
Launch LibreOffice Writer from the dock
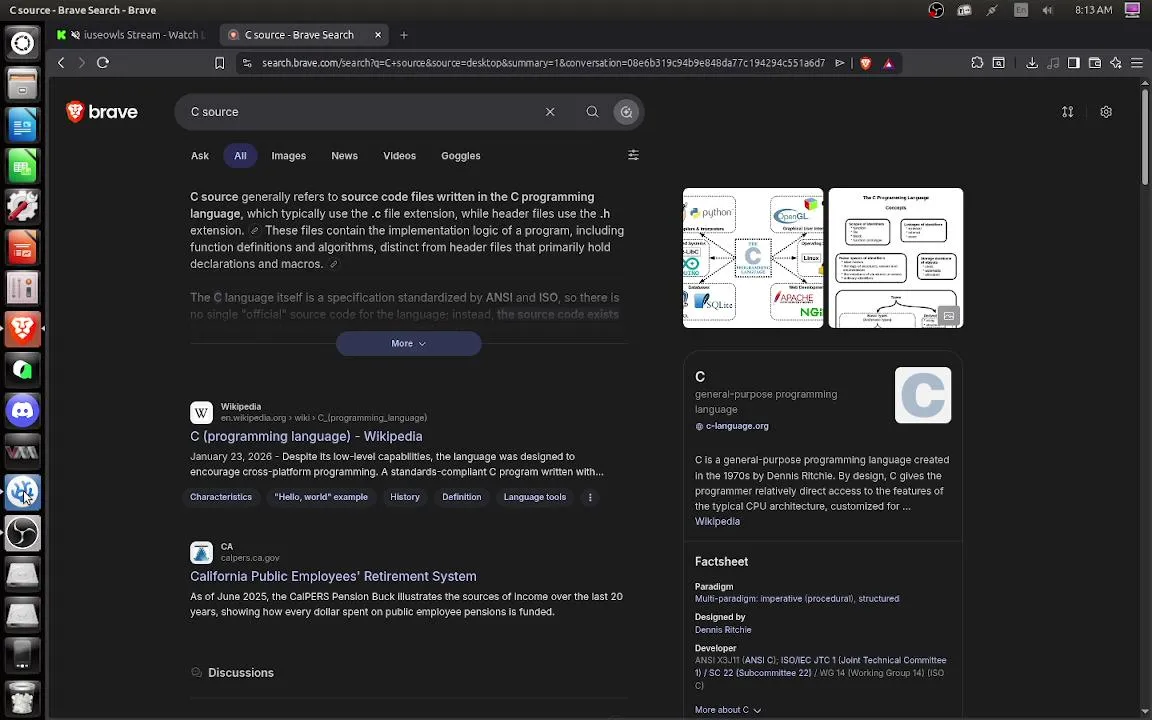tap(22, 125)
